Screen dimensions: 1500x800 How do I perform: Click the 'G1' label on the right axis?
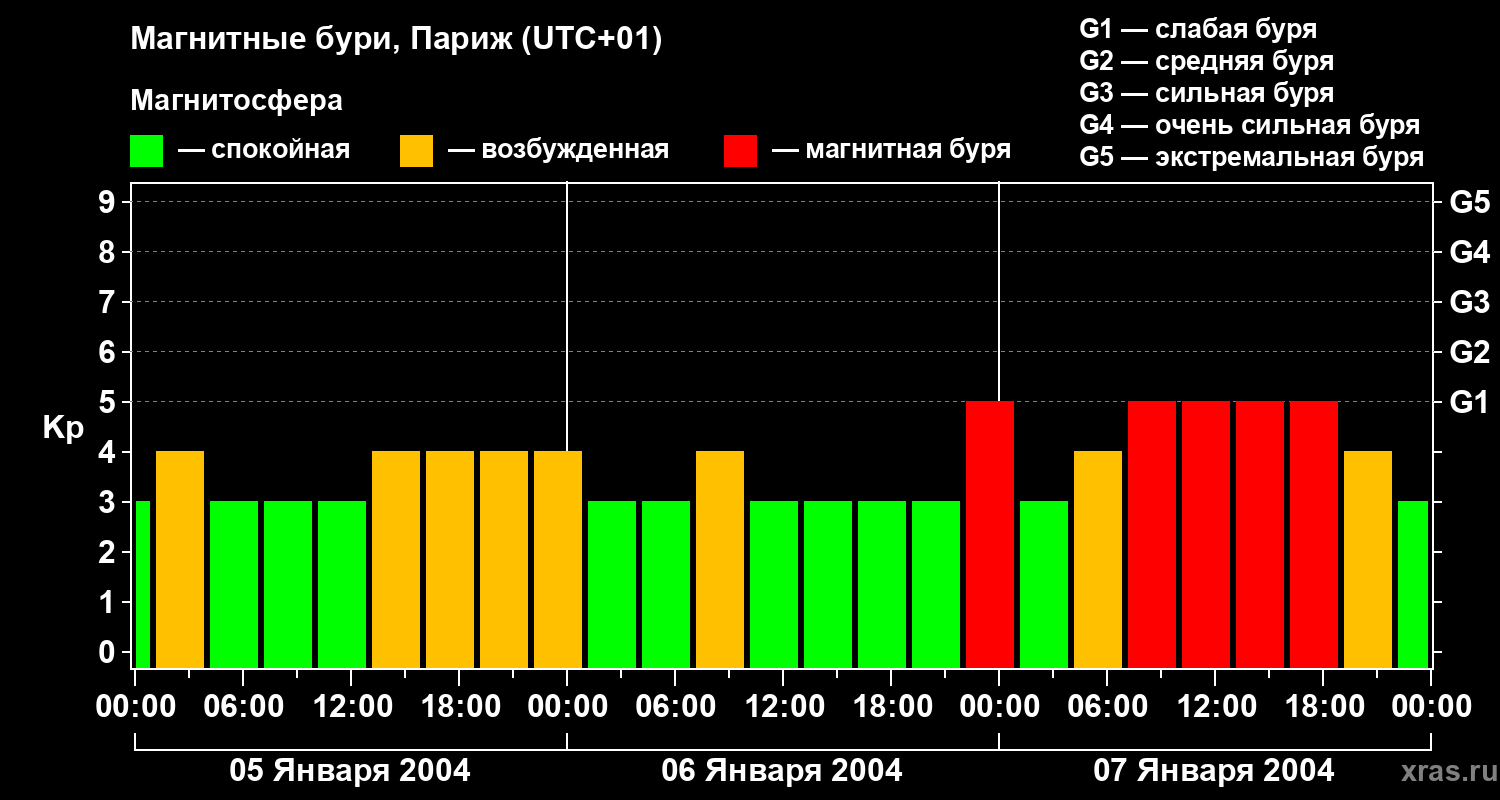click(1469, 403)
